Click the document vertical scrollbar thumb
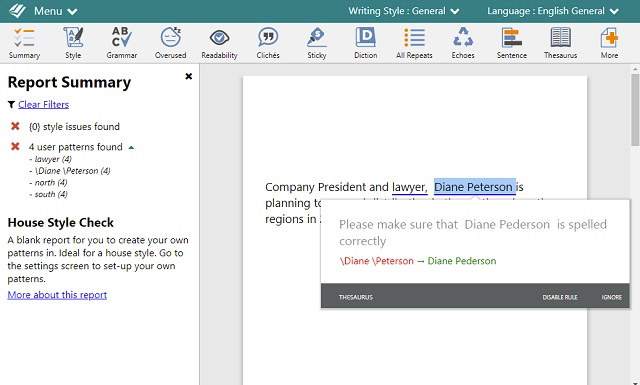Viewport: 640px width, 385px height. tap(635, 110)
